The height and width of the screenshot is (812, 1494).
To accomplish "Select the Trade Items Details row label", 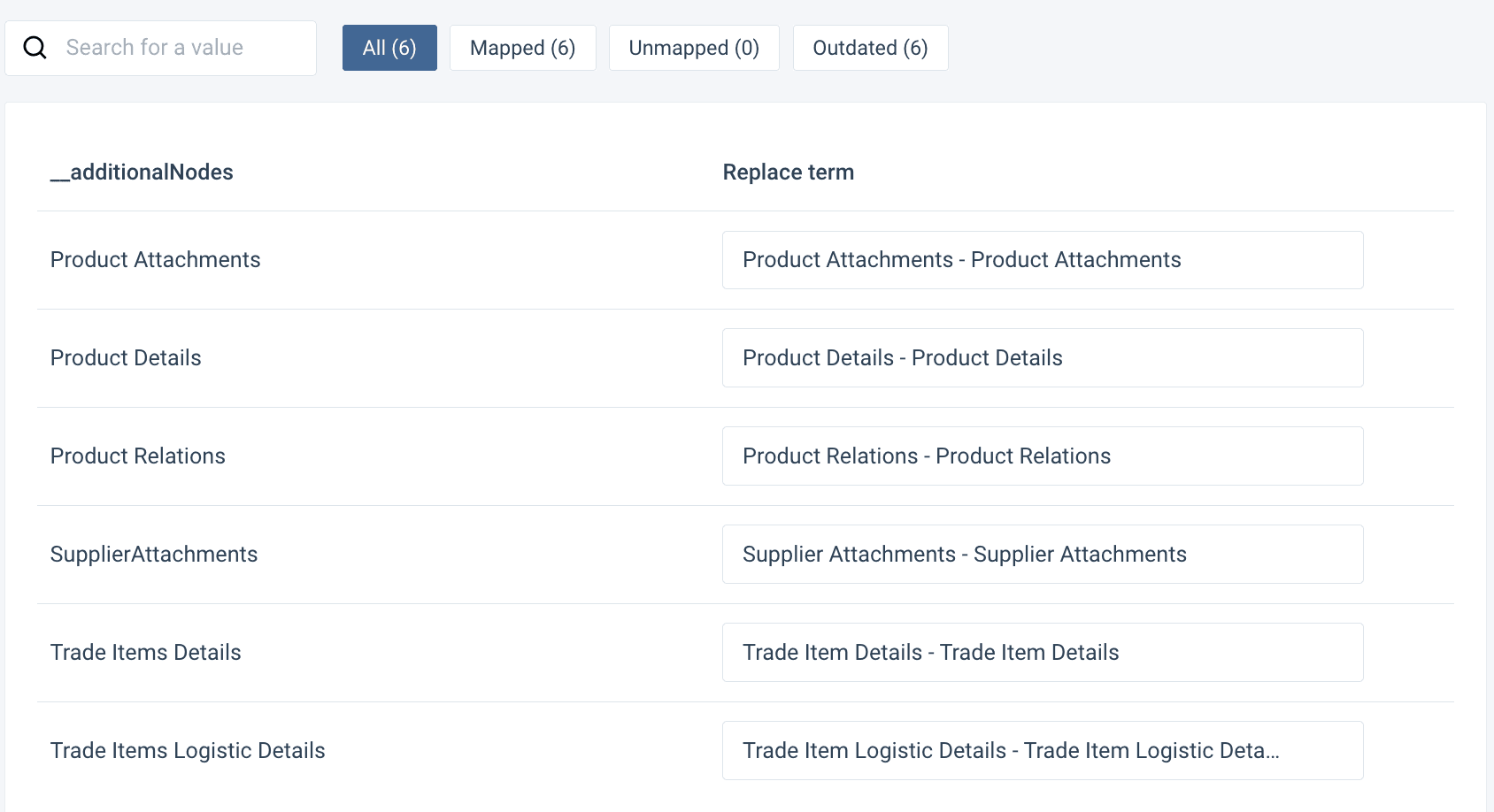I will 145,653.
